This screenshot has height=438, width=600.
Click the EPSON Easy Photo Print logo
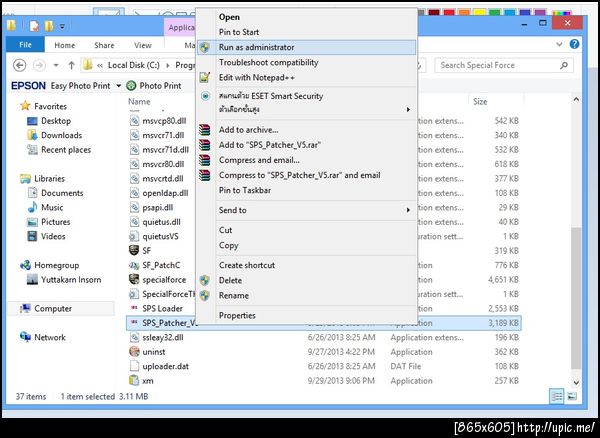click(28, 86)
